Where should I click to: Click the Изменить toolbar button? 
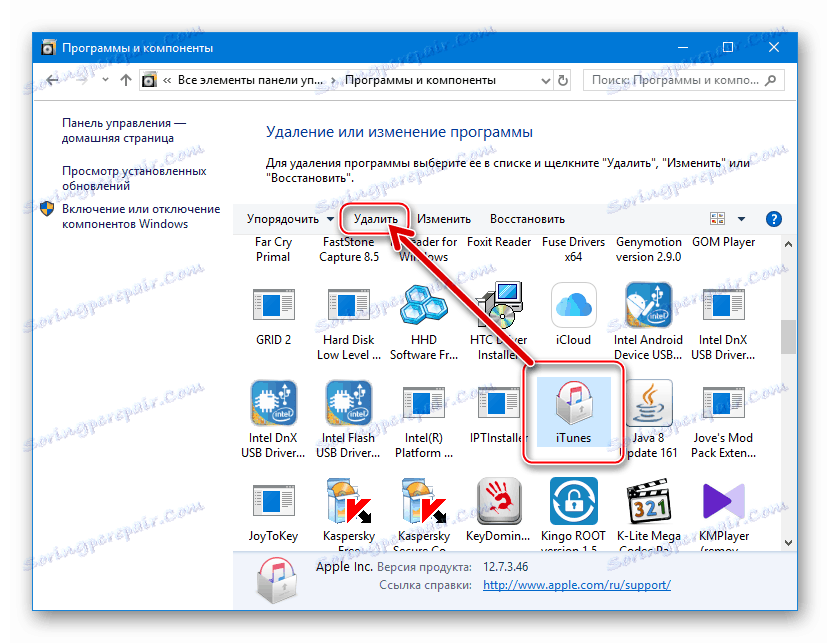pos(444,219)
